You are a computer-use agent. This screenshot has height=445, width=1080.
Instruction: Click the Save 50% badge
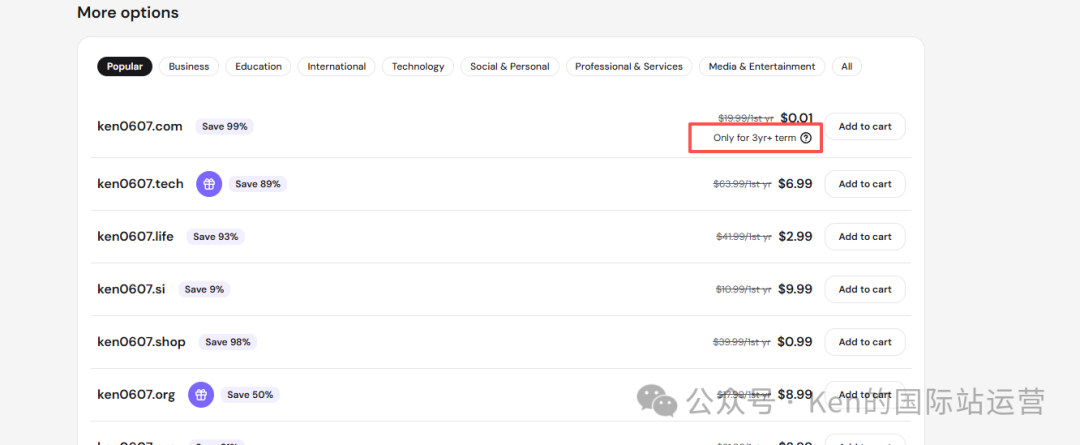(x=250, y=395)
